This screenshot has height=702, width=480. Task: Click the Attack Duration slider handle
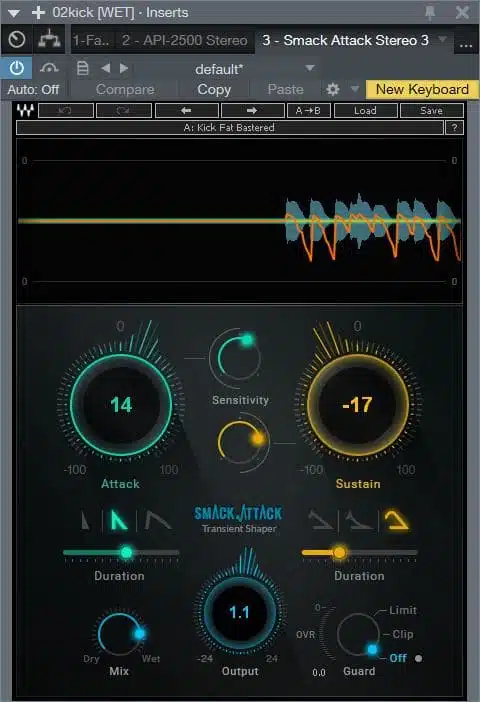(126, 552)
